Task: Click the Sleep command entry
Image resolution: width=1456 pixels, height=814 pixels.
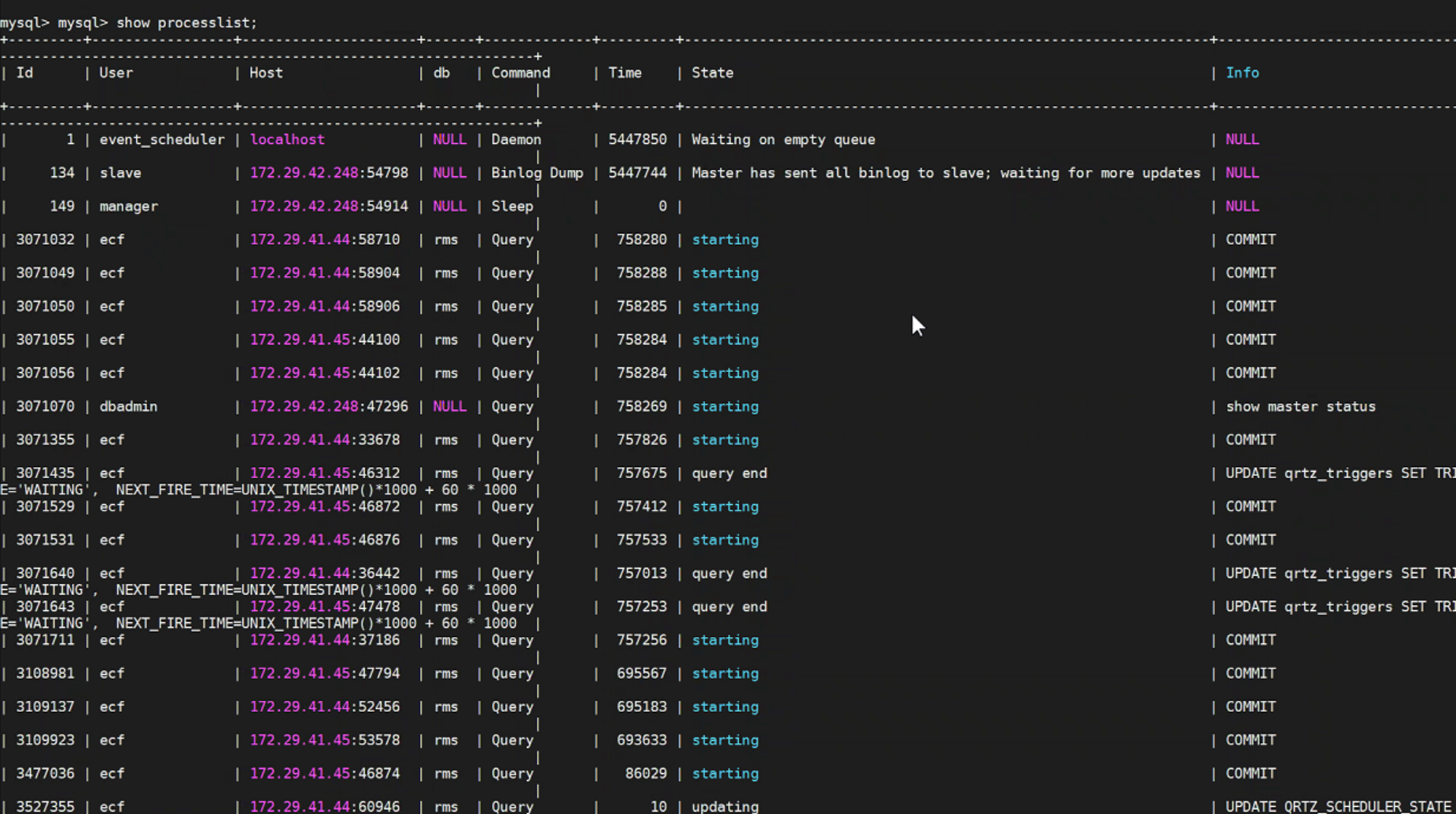Action: pos(512,206)
